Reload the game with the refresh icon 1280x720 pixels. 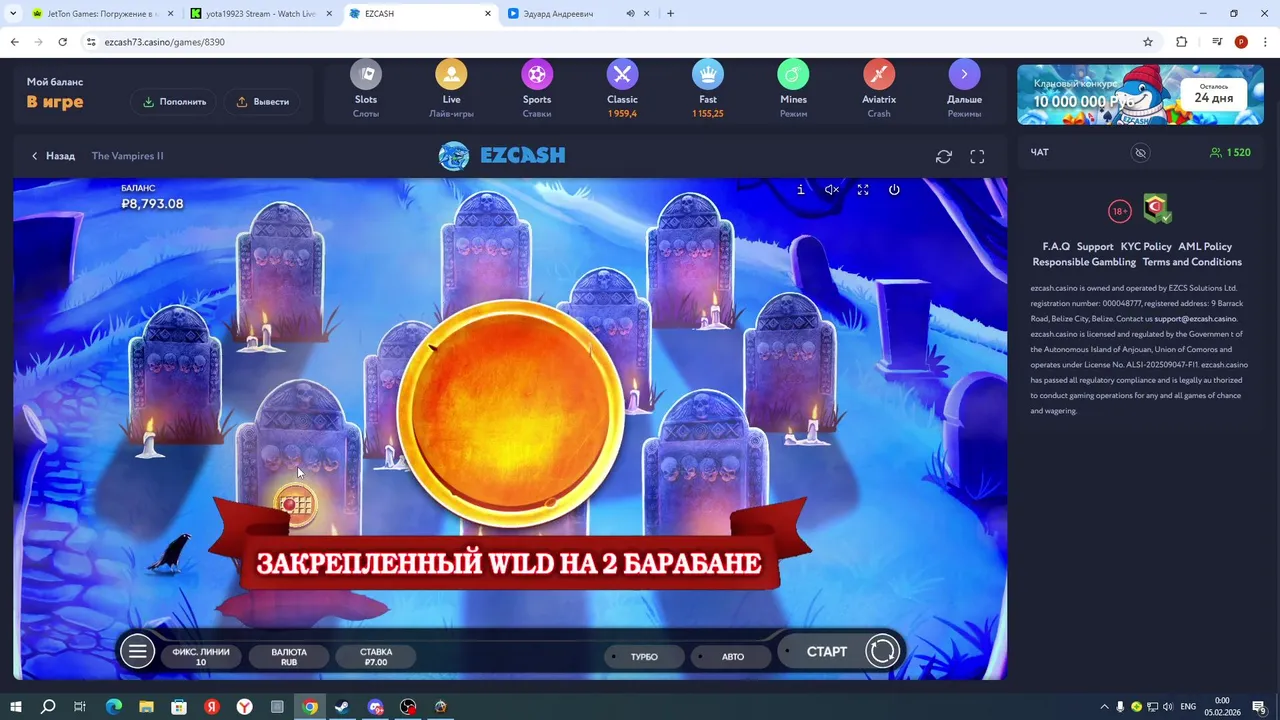(x=944, y=156)
